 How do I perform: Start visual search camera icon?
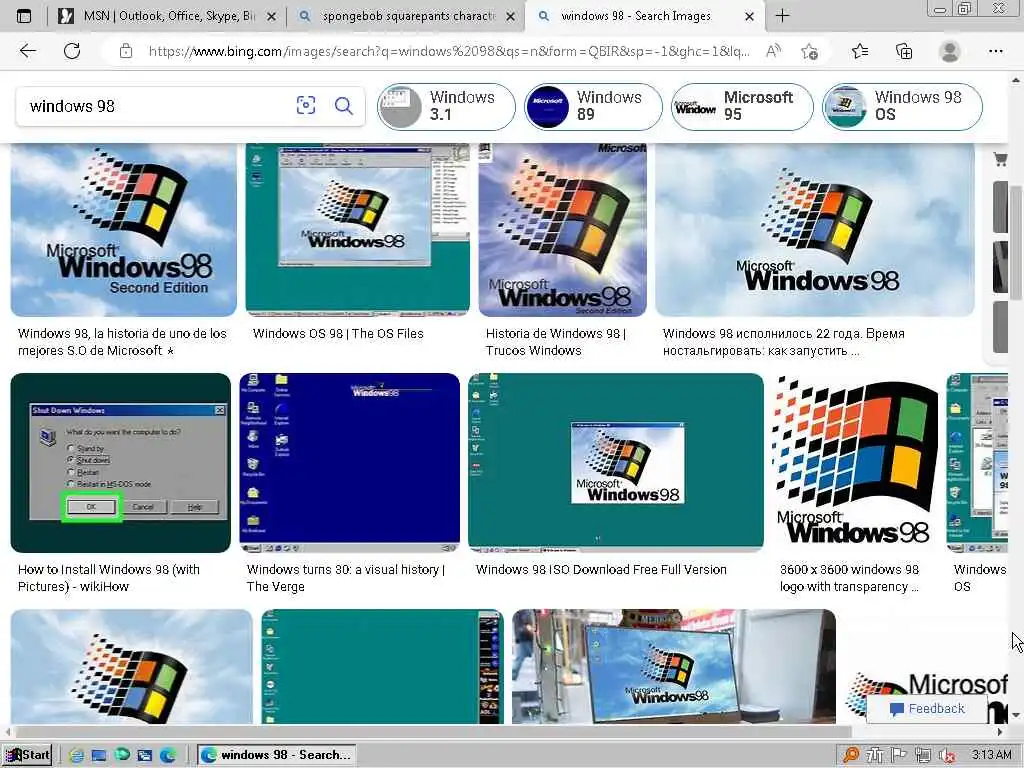coord(306,105)
